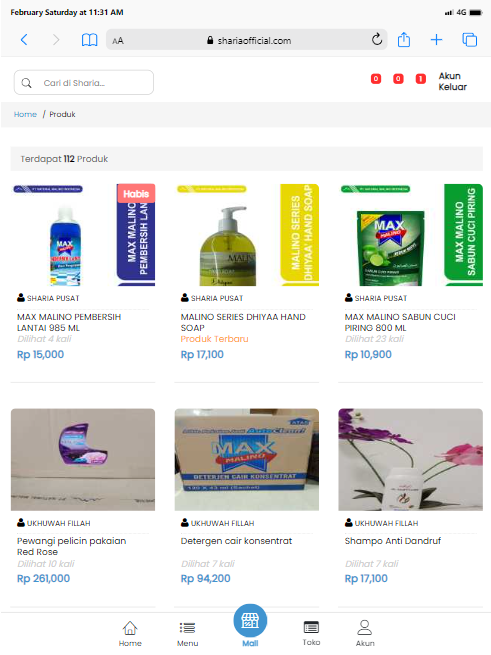Tap the AA reader text-size control

[x=118, y=41]
